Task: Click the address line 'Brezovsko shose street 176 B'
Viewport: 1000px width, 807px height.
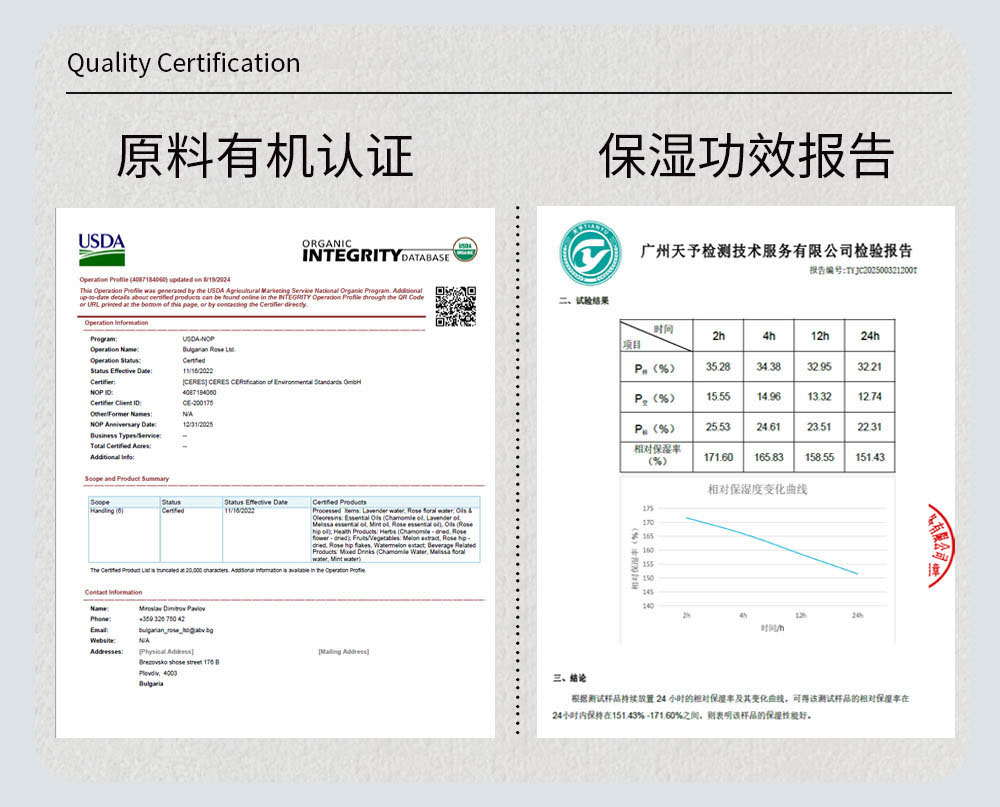Action: [179, 662]
